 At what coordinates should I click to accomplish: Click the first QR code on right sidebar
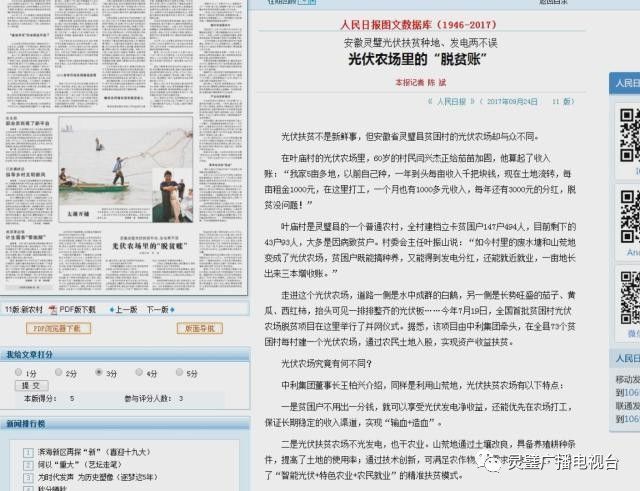point(629,136)
